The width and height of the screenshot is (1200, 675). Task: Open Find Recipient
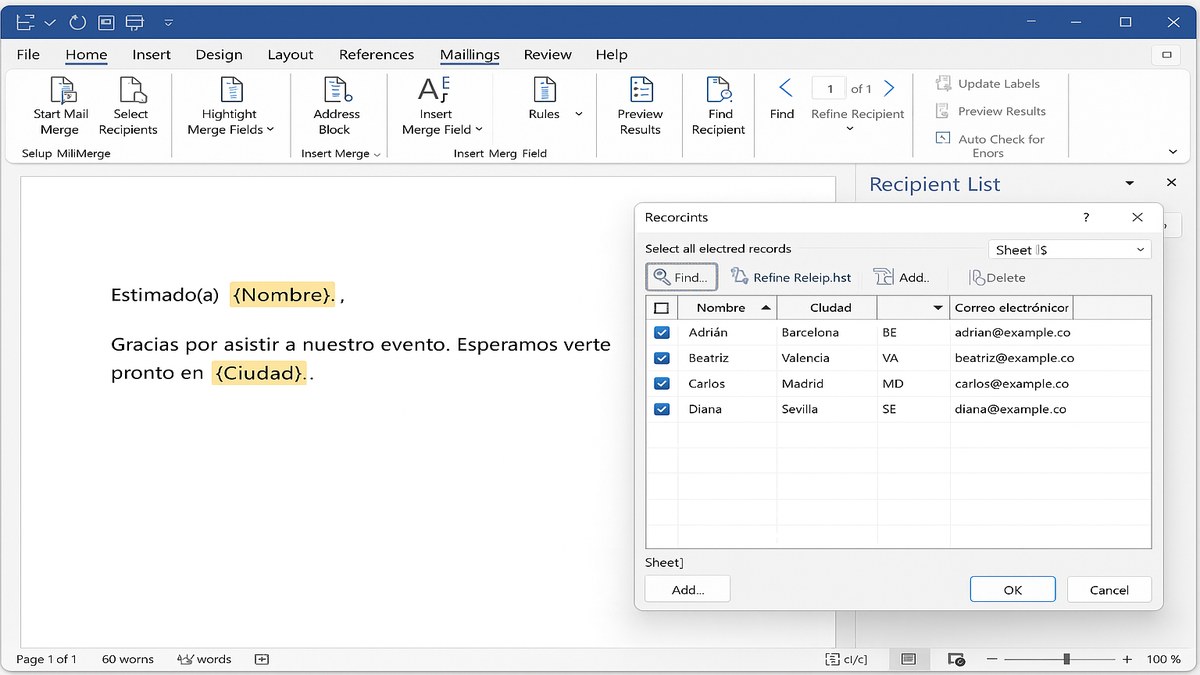click(717, 105)
